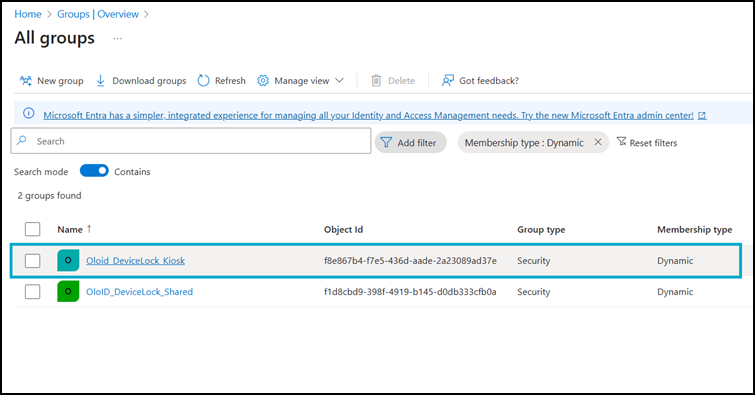Tick the select-all header checkbox
This screenshot has height=395, width=755.
point(32,229)
